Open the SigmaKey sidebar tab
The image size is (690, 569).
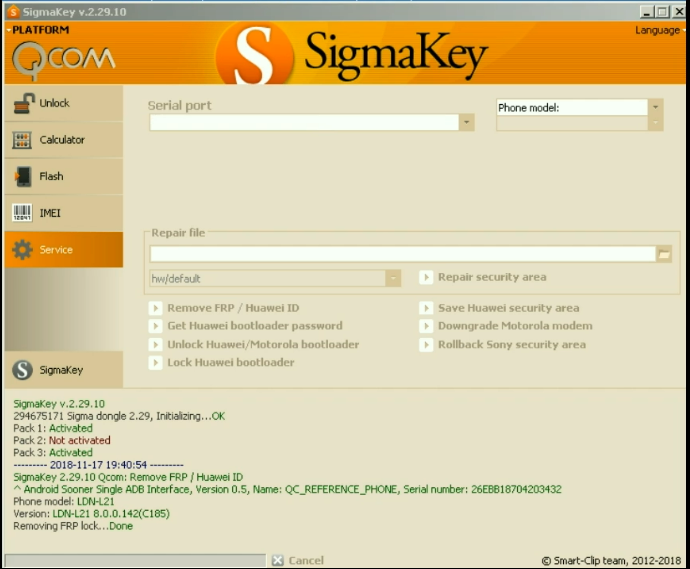tap(64, 370)
